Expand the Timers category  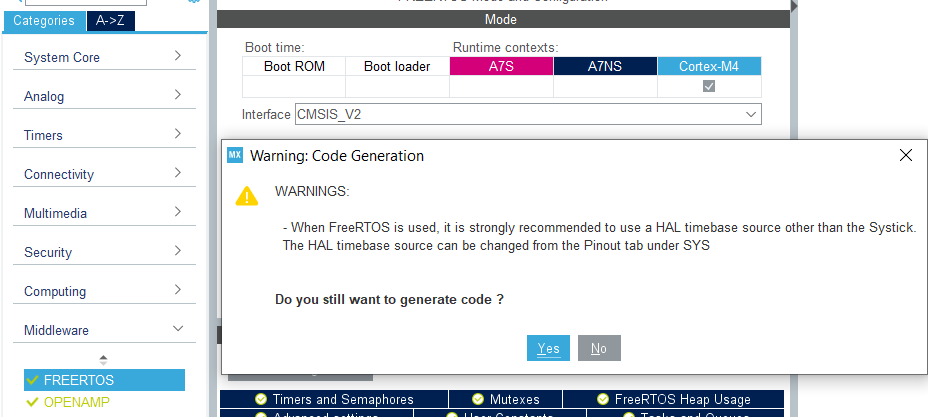click(104, 135)
